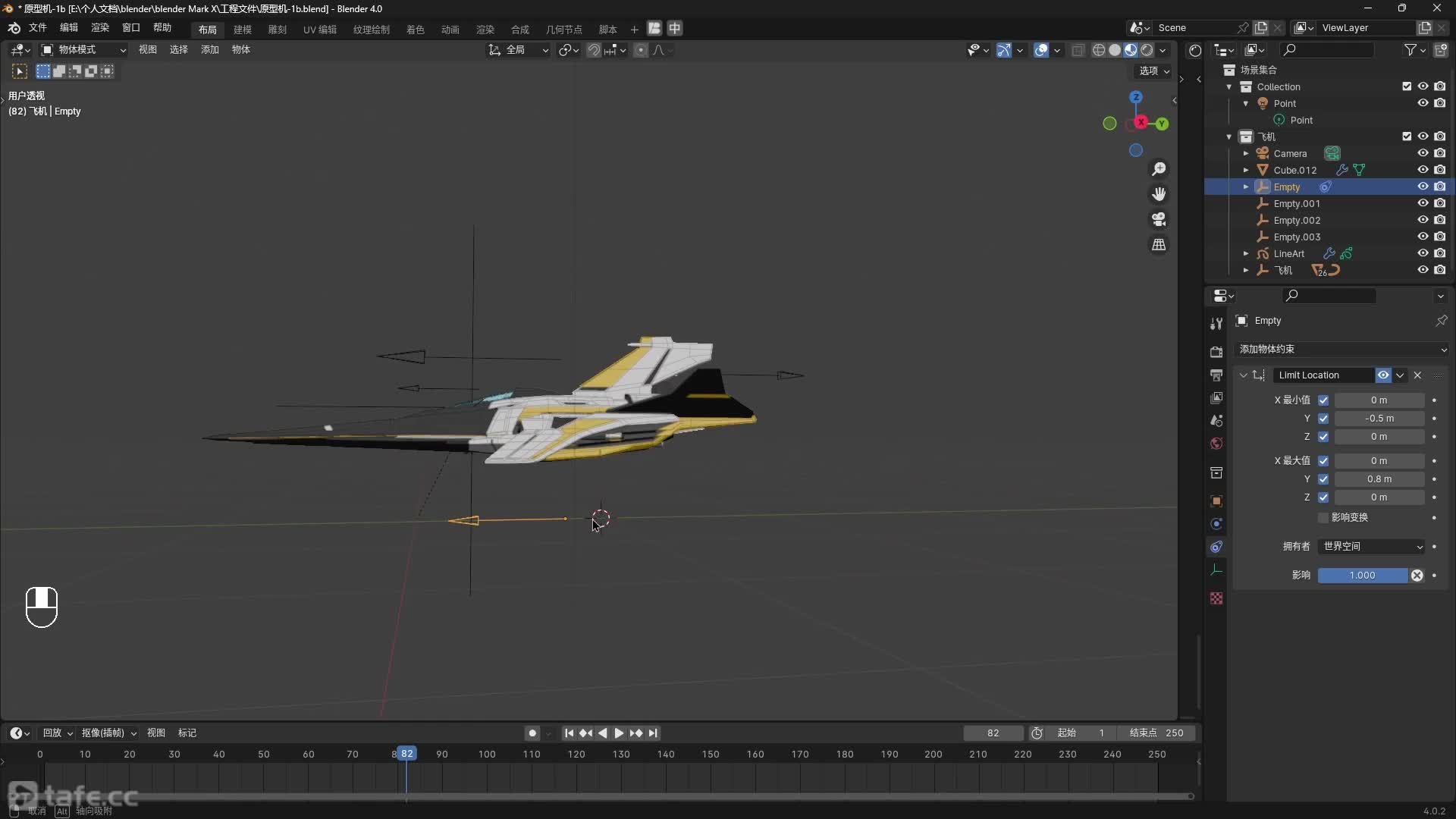This screenshot has height=819, width=1456.
Task: Click the current frame field showing 82
Action: pyautogui.click(x=993, y=733)
